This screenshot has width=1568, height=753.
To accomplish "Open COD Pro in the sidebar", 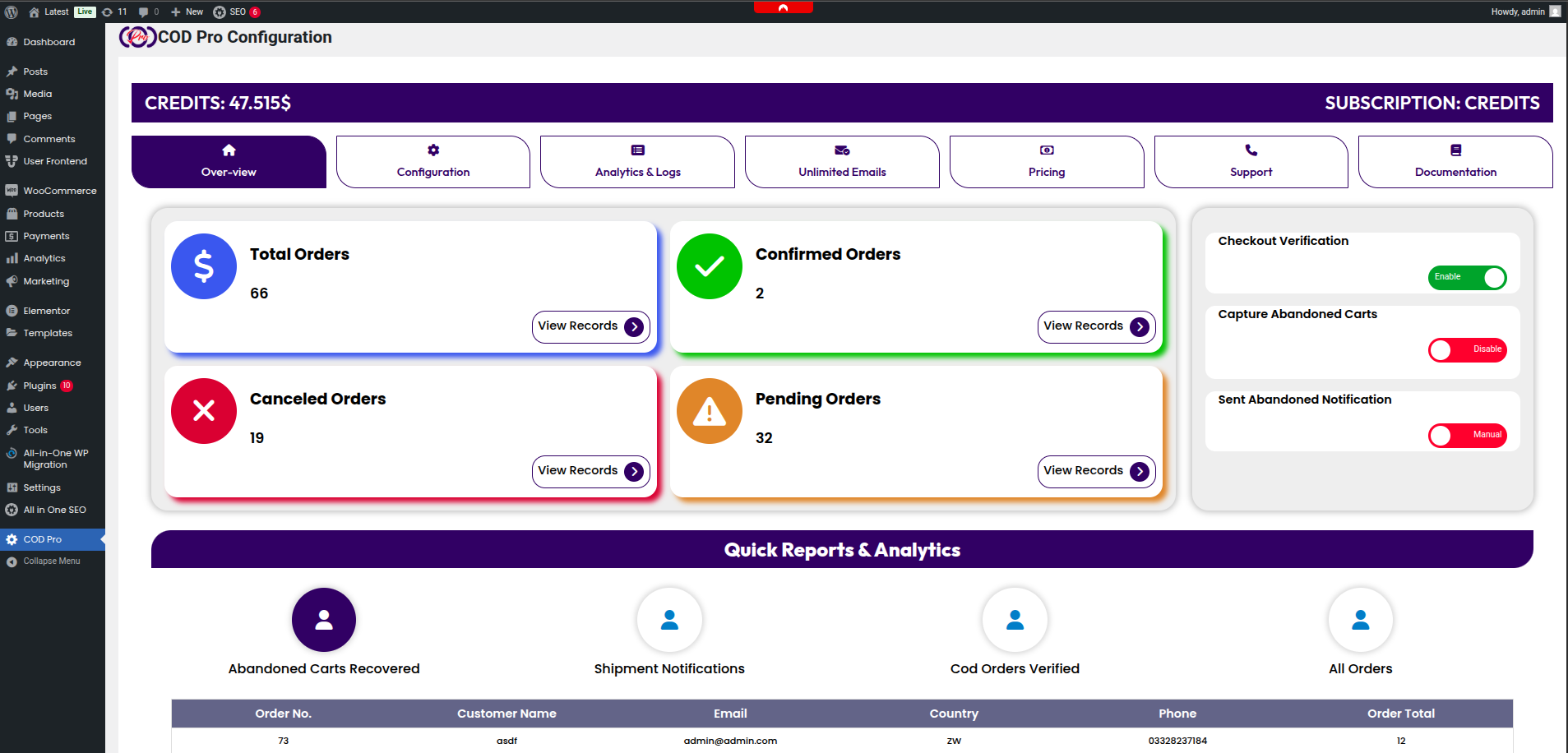I will pyautogui.click(x=53, y=539).
